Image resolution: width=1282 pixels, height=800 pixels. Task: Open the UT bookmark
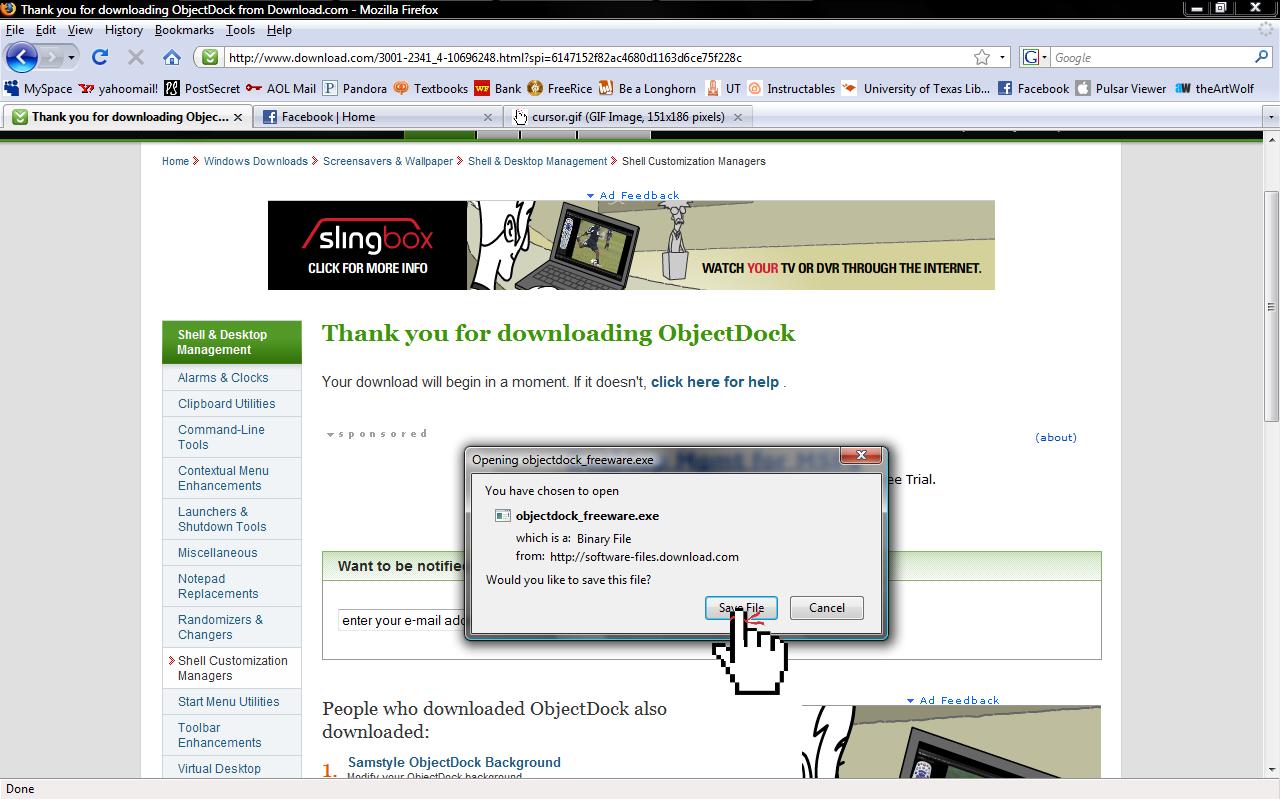(723, 88)
